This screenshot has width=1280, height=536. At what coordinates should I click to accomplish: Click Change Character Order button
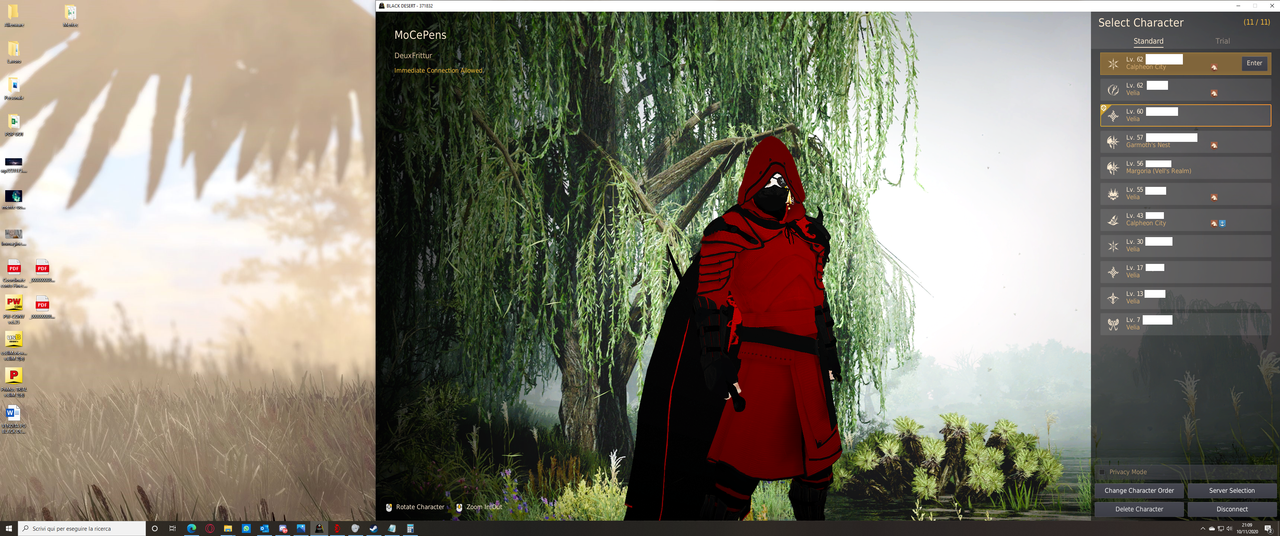[x=1139, y=491]
